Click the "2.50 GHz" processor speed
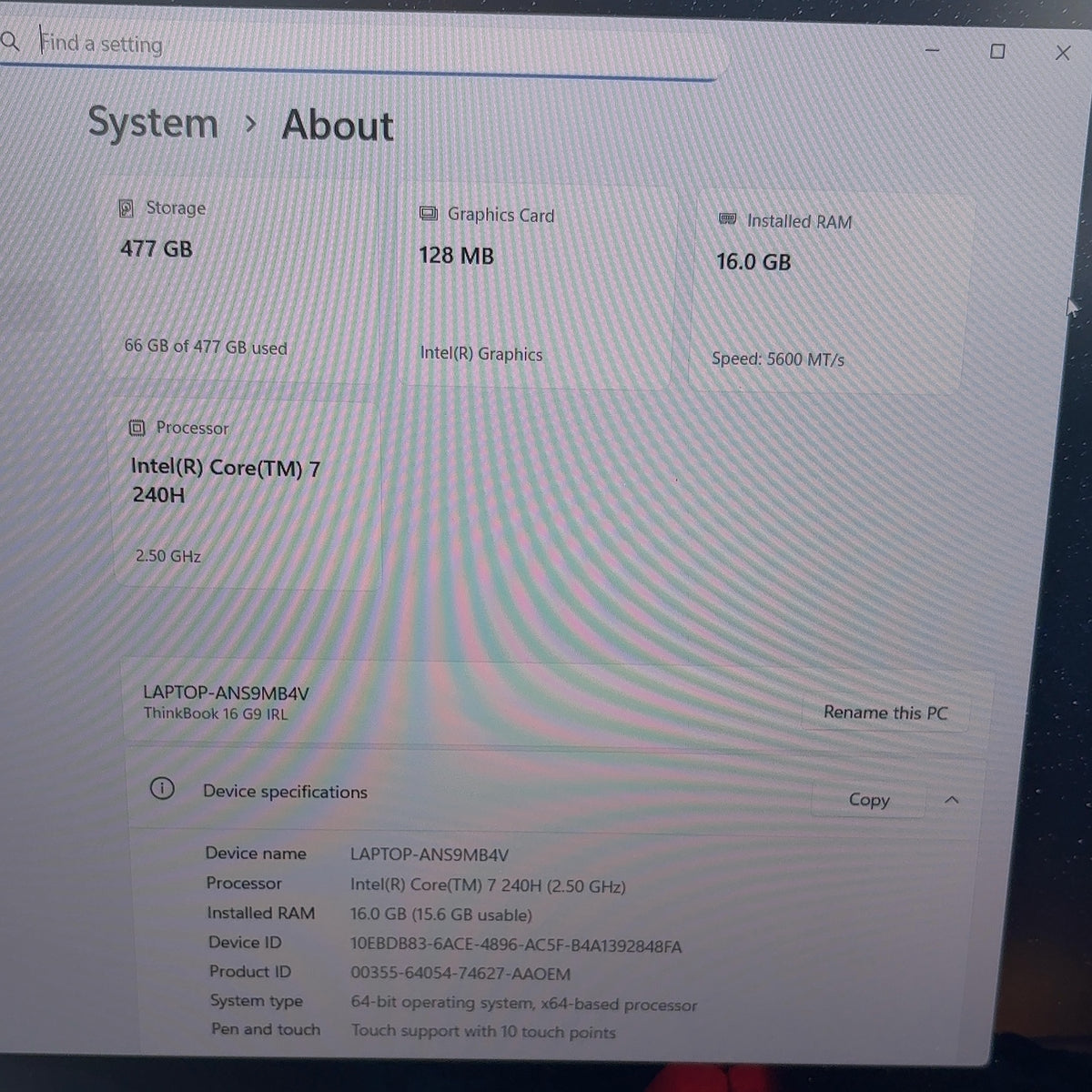1092x1092 pixels. tap(168, 555)
